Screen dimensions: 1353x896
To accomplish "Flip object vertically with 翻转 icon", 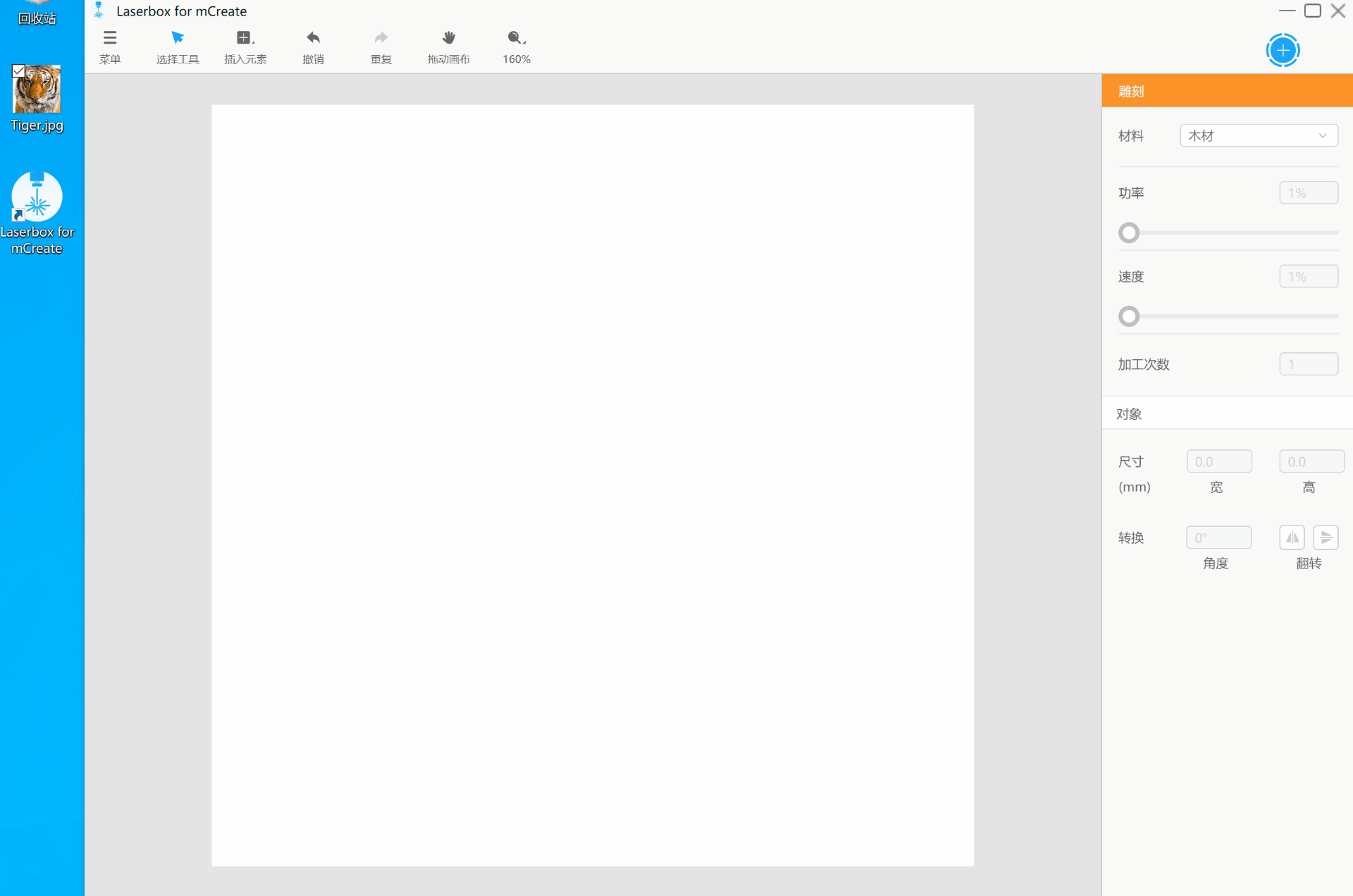I will click(x=1326, y=537).
